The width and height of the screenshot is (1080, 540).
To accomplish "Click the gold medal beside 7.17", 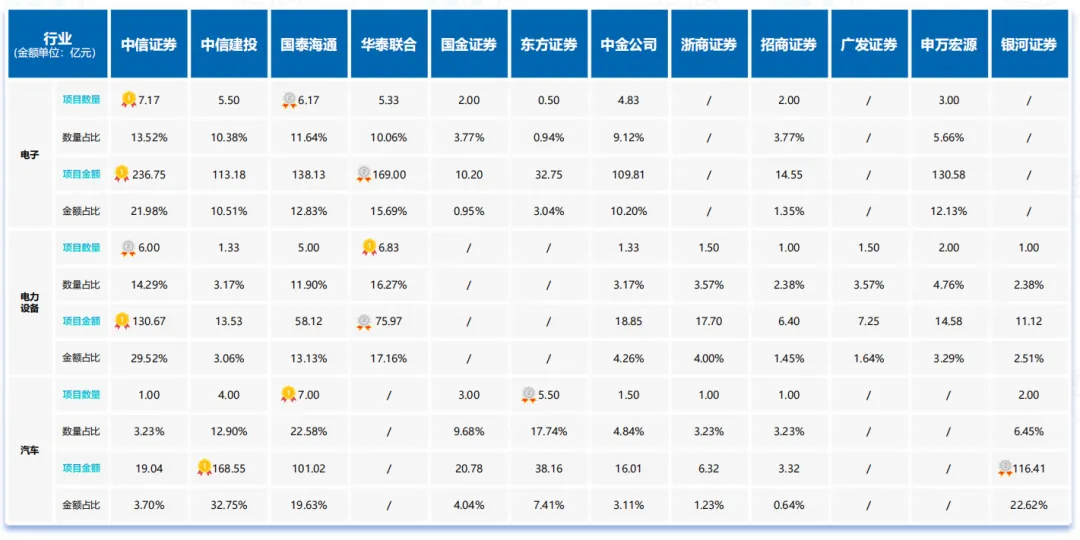I will 129,99.
